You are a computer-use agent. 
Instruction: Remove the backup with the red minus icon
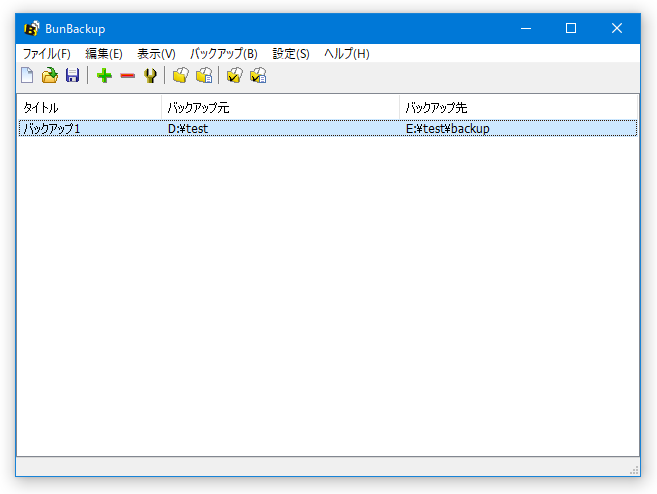click(x=127, y=76)
